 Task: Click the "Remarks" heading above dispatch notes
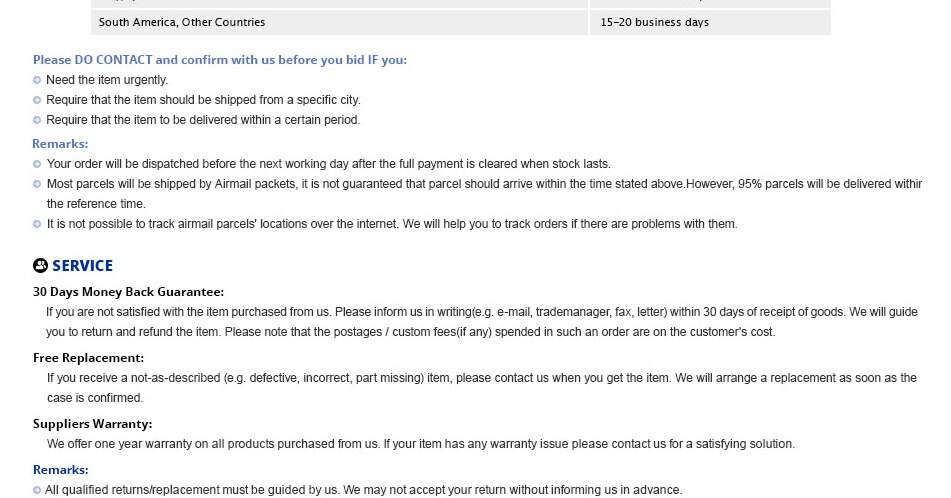tap(60, 144)
